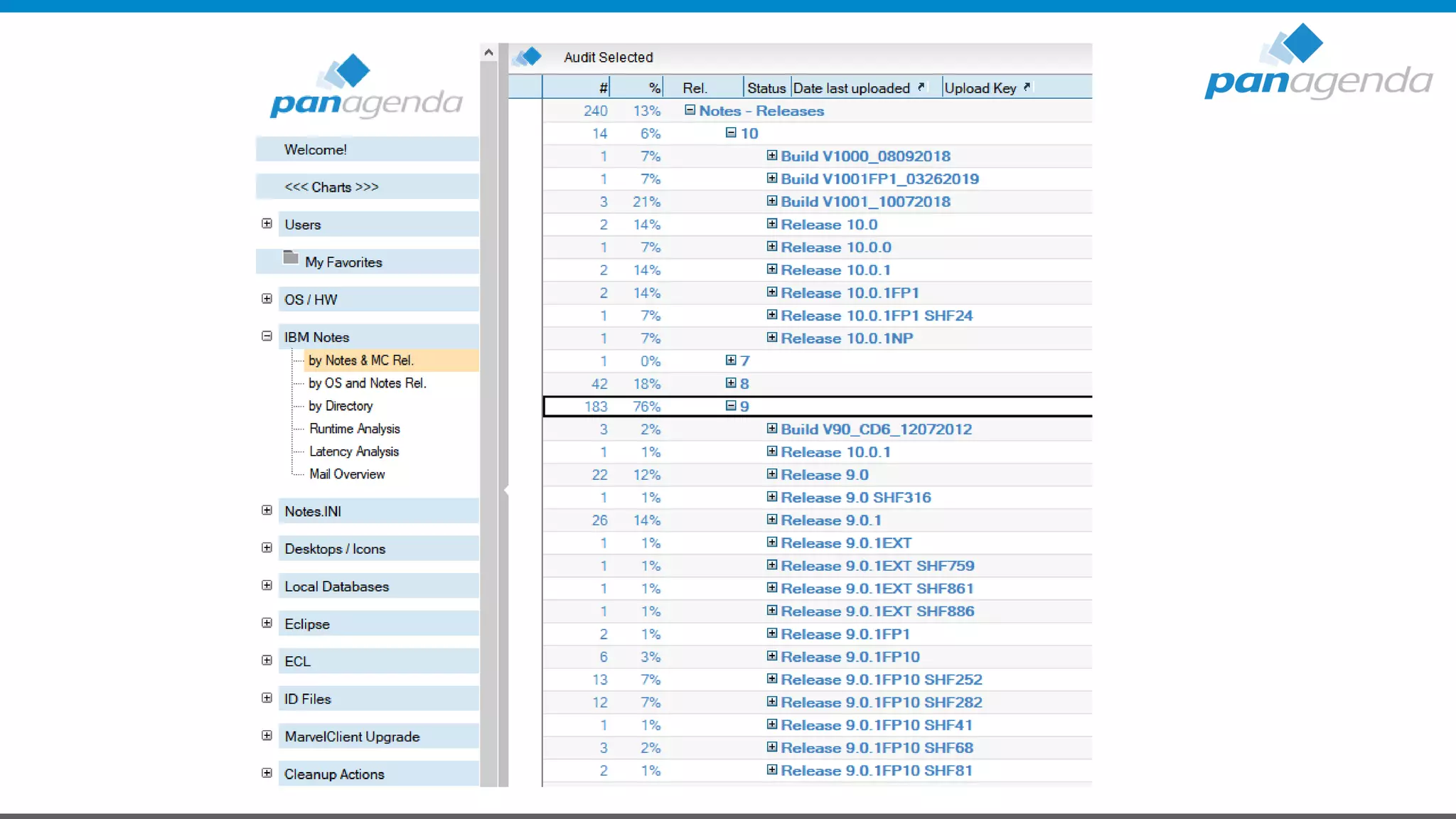Click the Status column header

(766, 88)
